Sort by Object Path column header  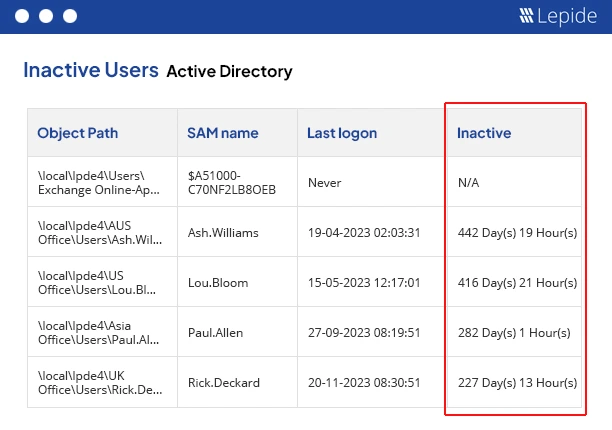coord(76,133)
